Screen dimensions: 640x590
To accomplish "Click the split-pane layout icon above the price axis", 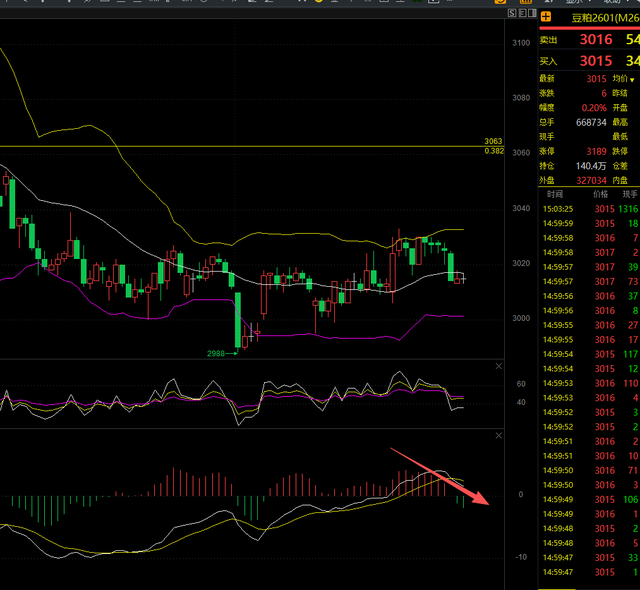I will [532, 13].
